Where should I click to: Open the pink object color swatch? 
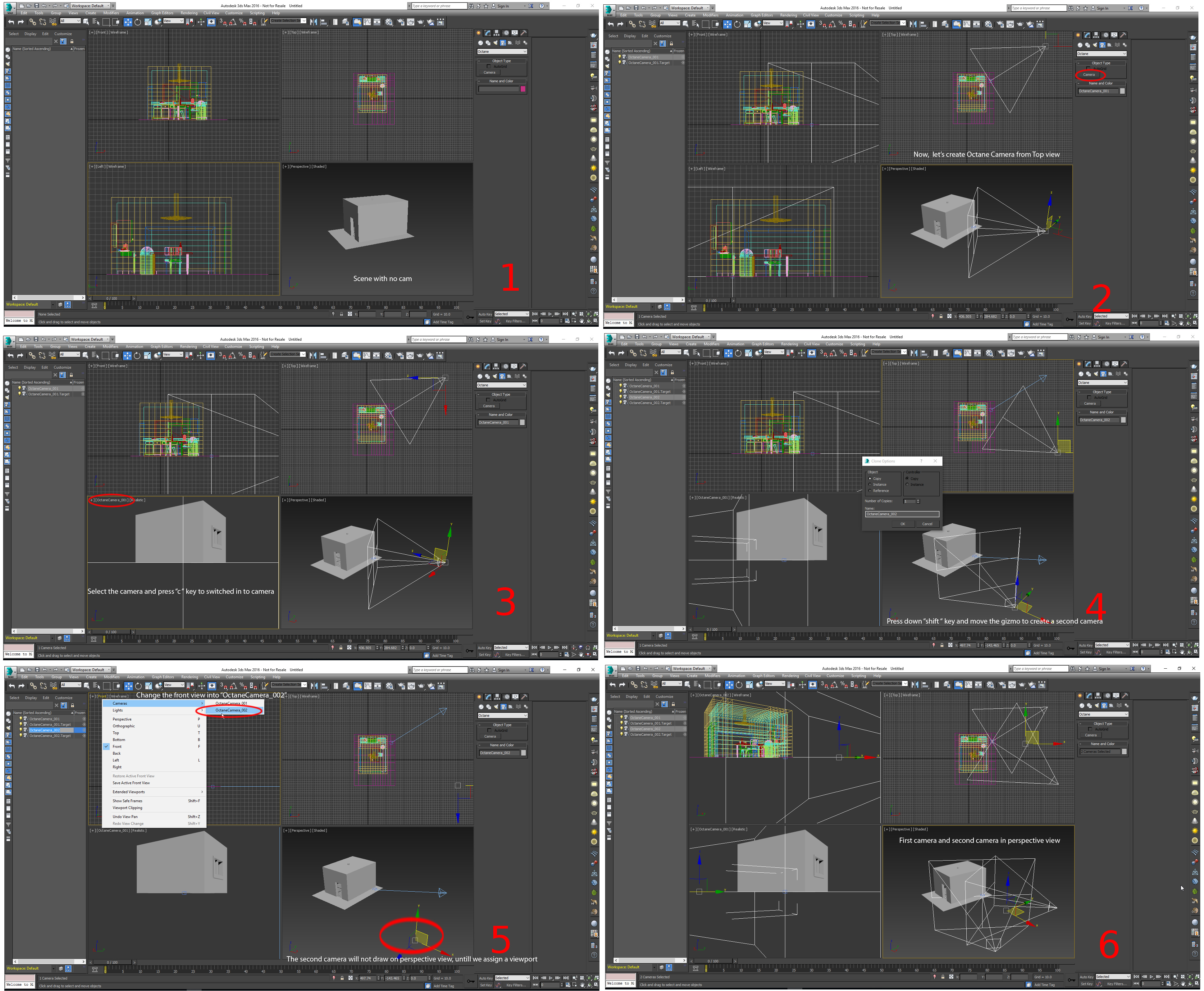point(523,89)
